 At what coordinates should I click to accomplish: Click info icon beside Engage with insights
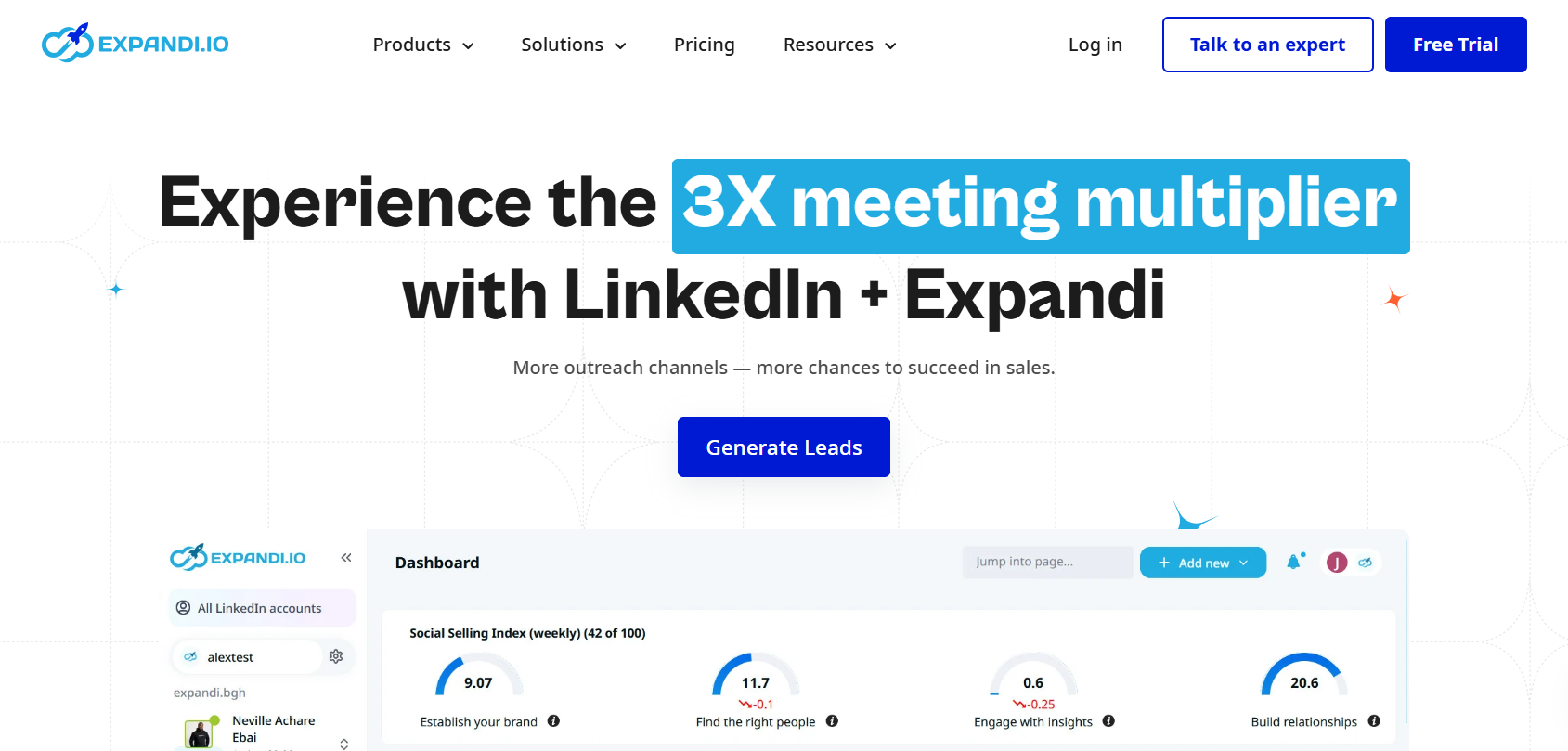[x=1108, y=721]
